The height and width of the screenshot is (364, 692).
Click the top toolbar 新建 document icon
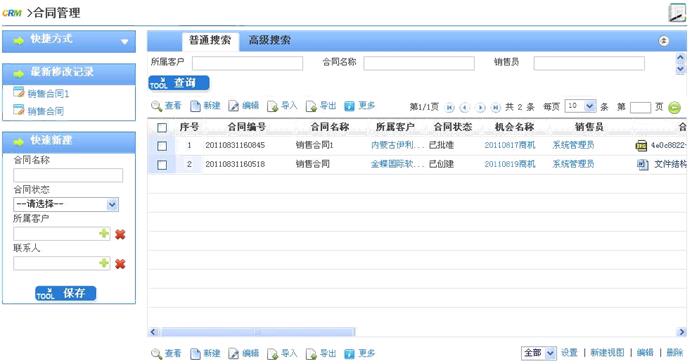point(195,106)
